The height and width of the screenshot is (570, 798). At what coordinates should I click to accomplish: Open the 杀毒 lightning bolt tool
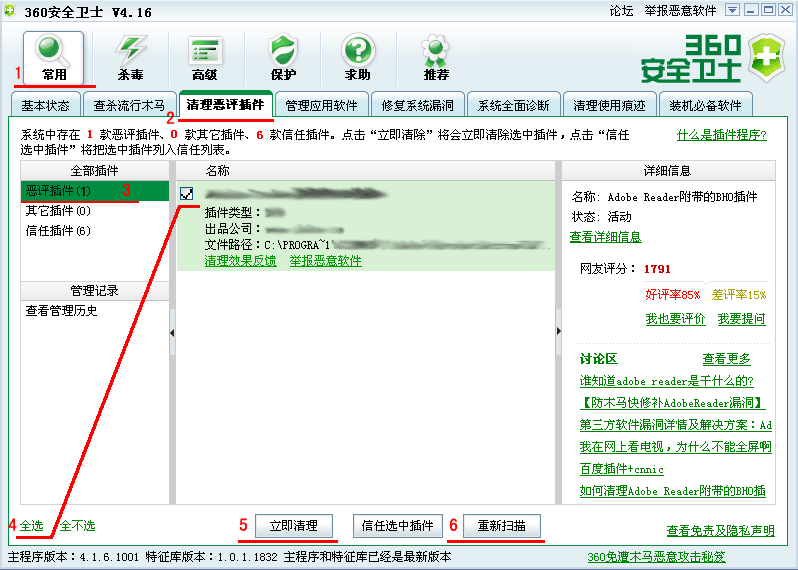(x=130, y=57)
